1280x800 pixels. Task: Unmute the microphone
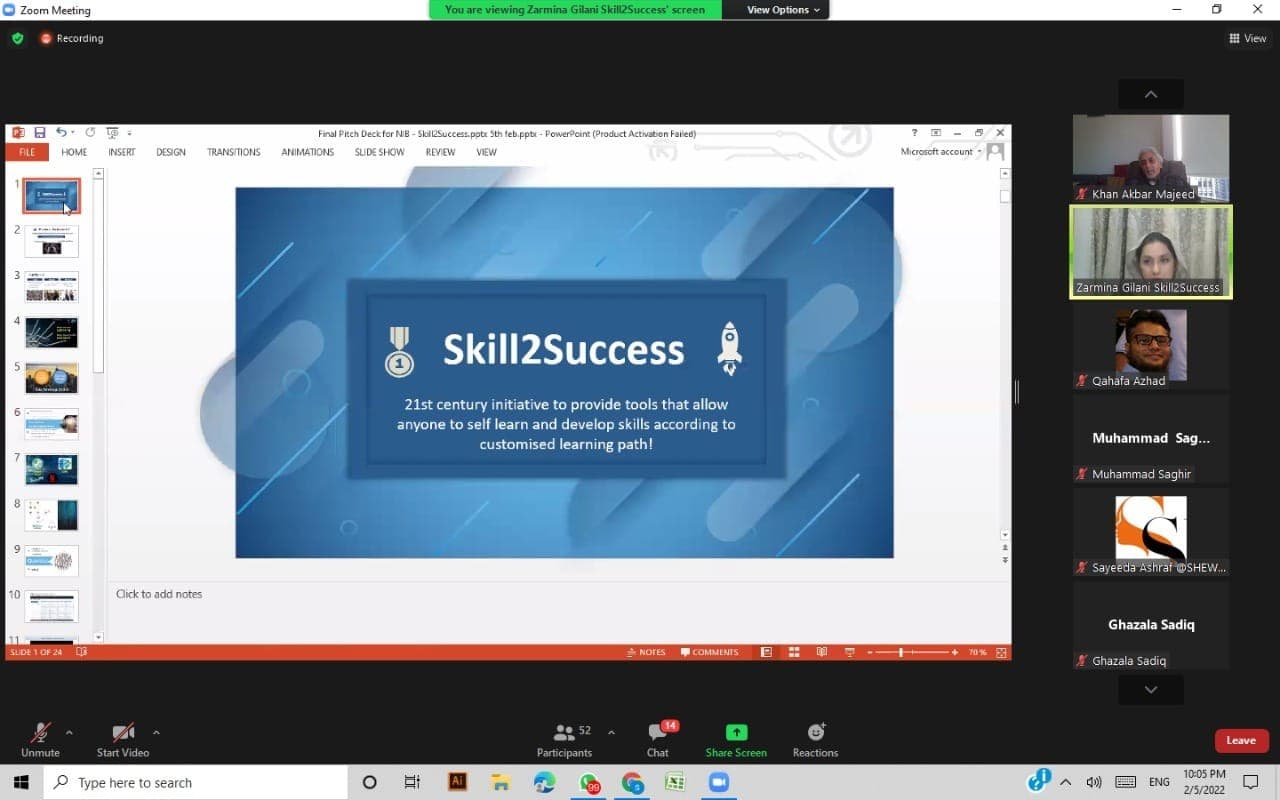pos(41,740)
